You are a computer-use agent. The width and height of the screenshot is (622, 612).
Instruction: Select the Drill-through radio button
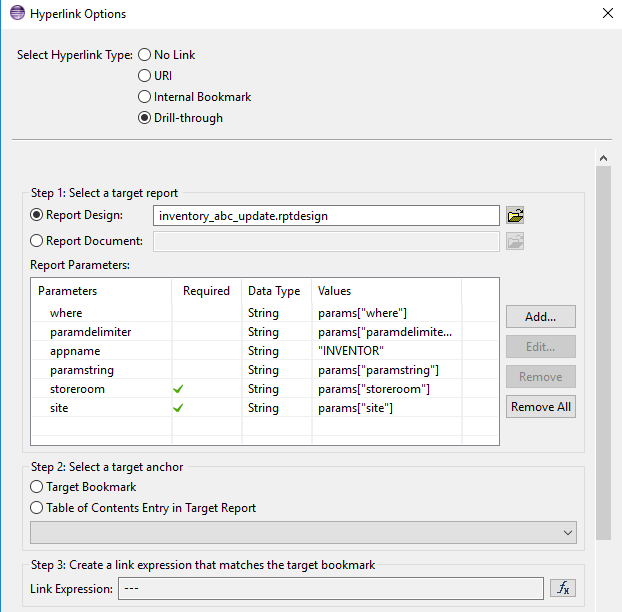144,118
